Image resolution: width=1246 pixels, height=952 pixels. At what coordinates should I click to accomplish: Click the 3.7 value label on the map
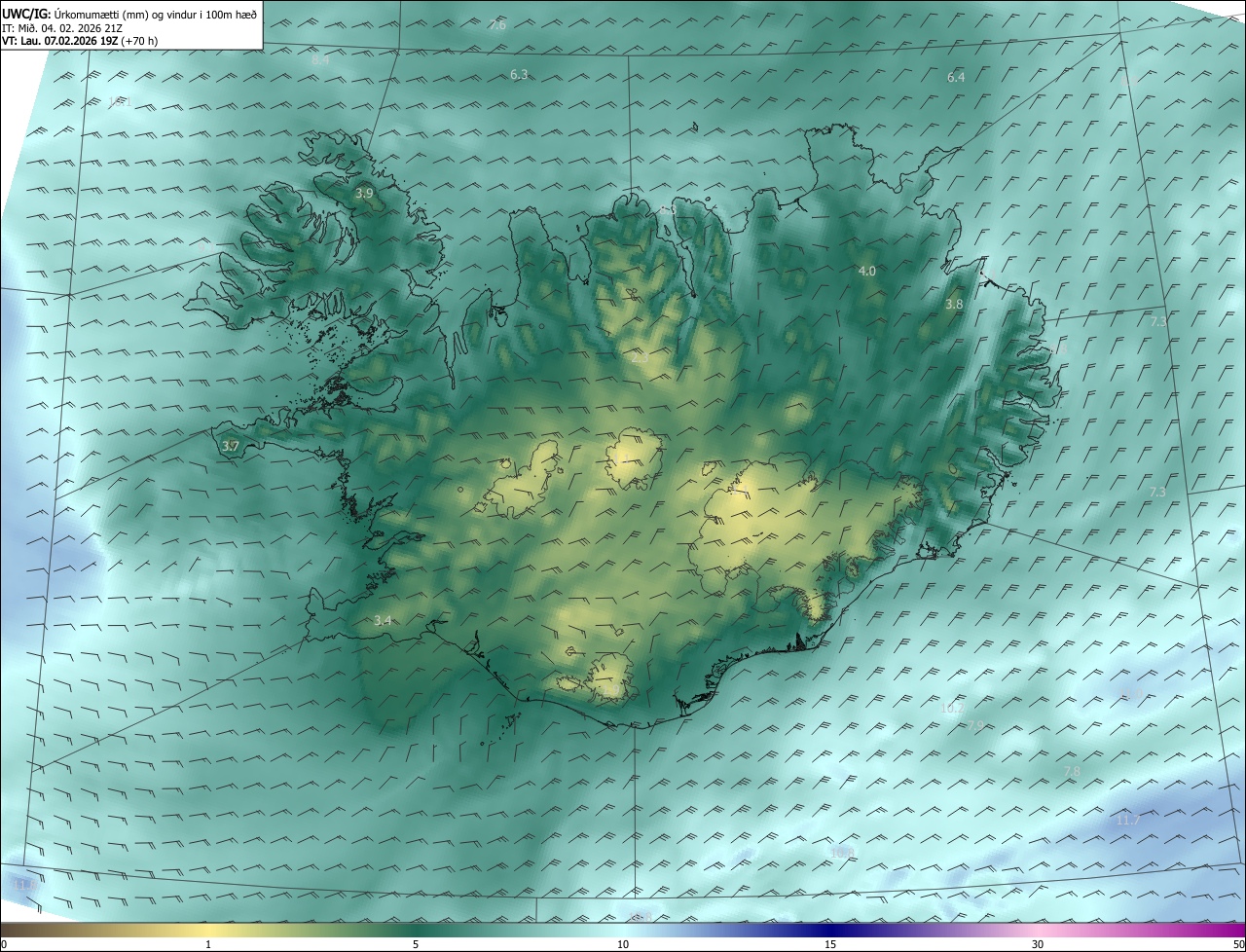click(x=231, y=446)
